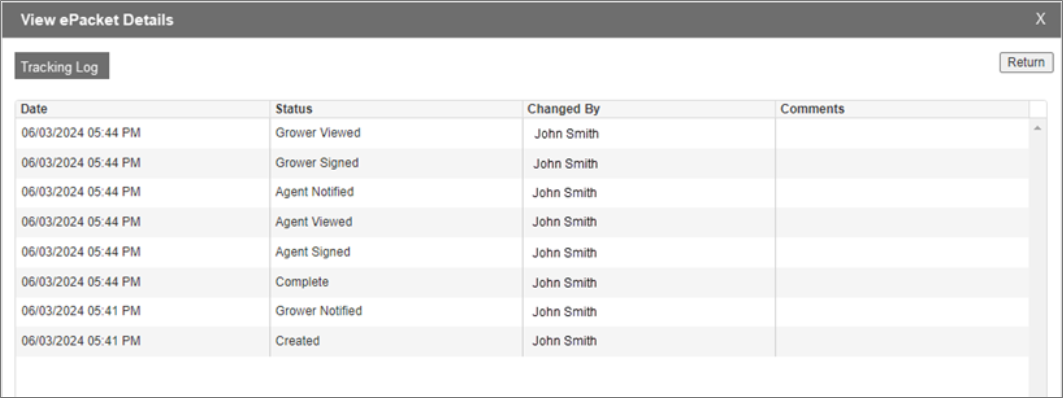1063x398 pixels.
Task: Select the Agent Signed row
Action: point(522,252)
